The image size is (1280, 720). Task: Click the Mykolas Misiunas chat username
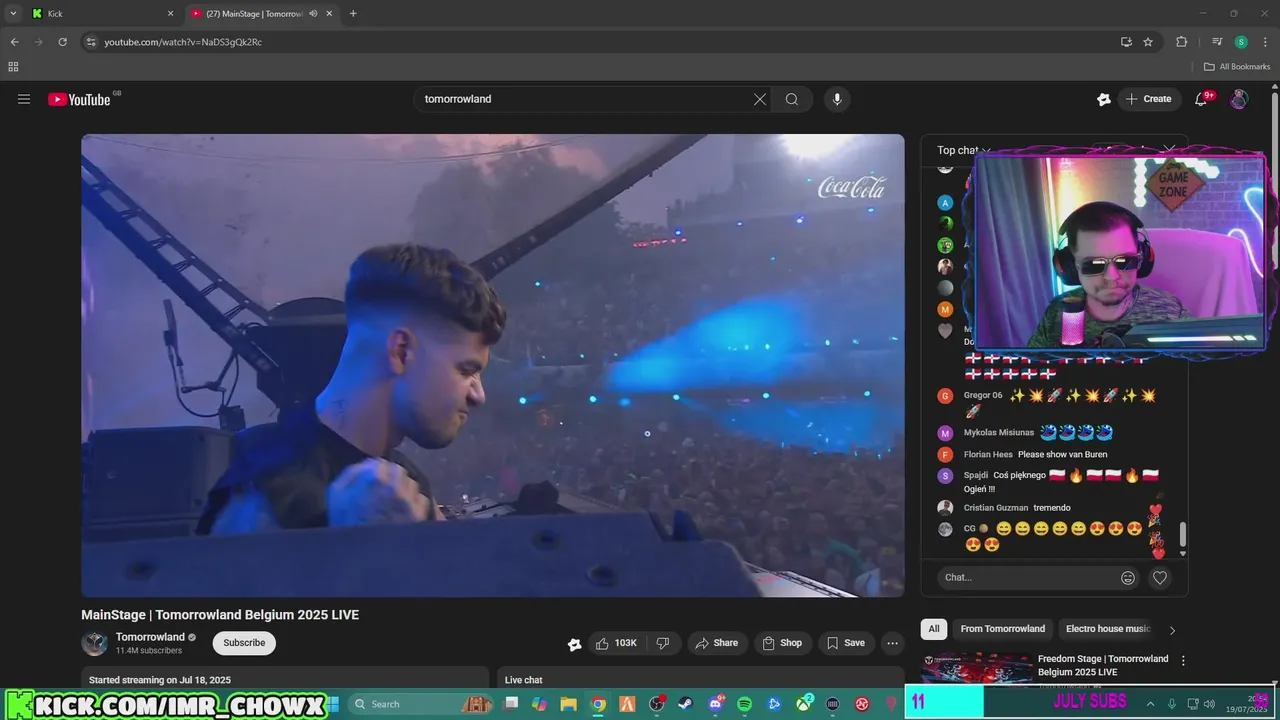click(999, 433)
